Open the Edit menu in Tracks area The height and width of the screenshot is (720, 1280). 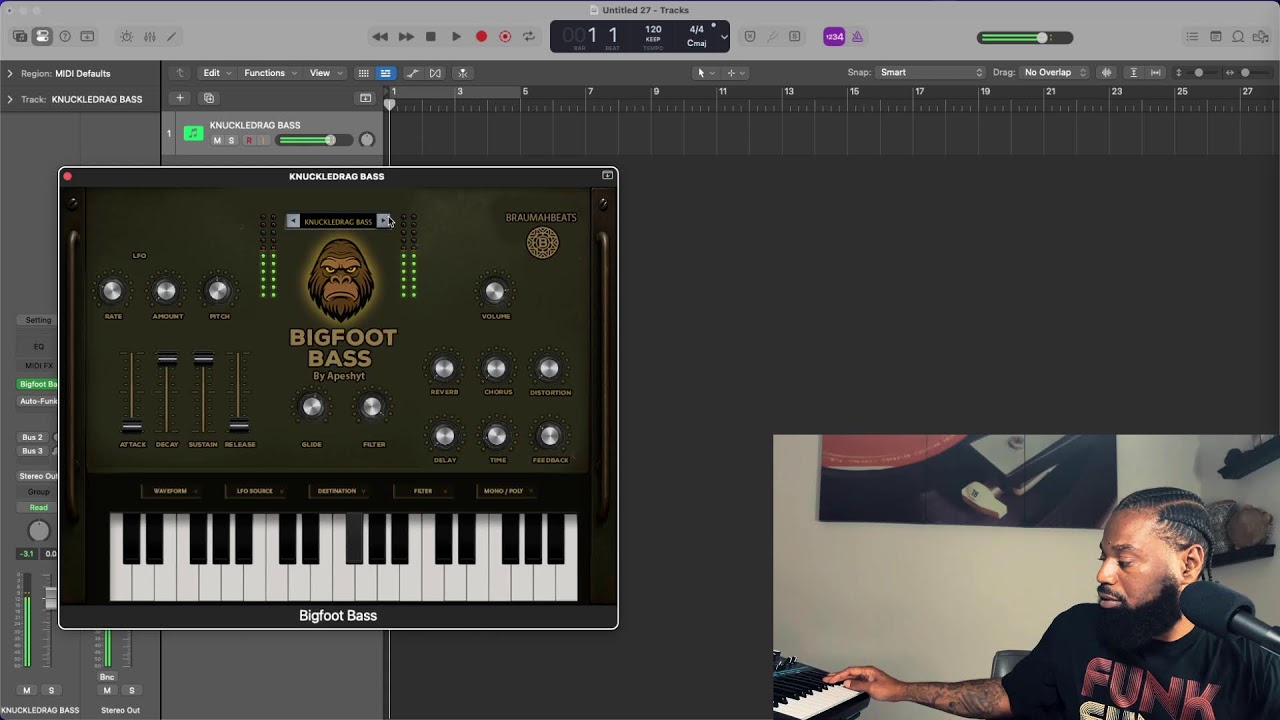tap(216, 73)
